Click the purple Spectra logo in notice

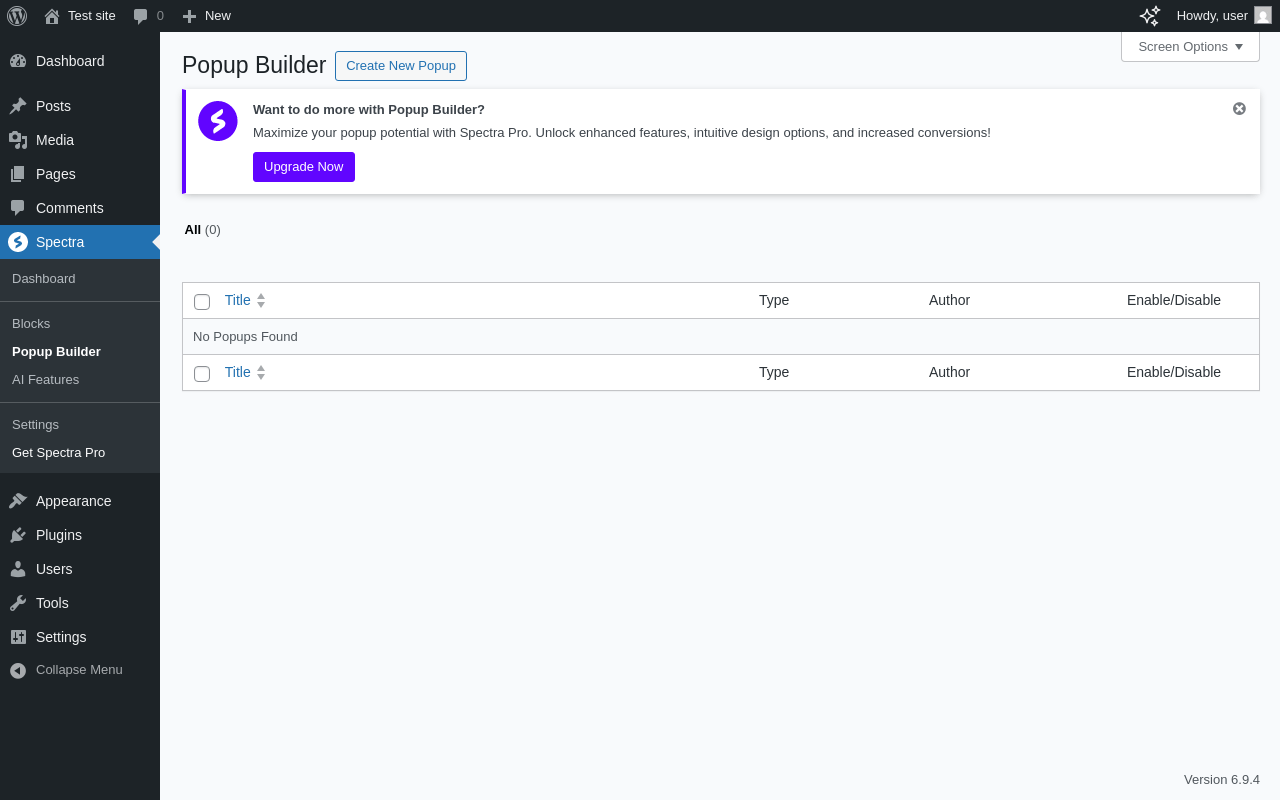[218, 121]
